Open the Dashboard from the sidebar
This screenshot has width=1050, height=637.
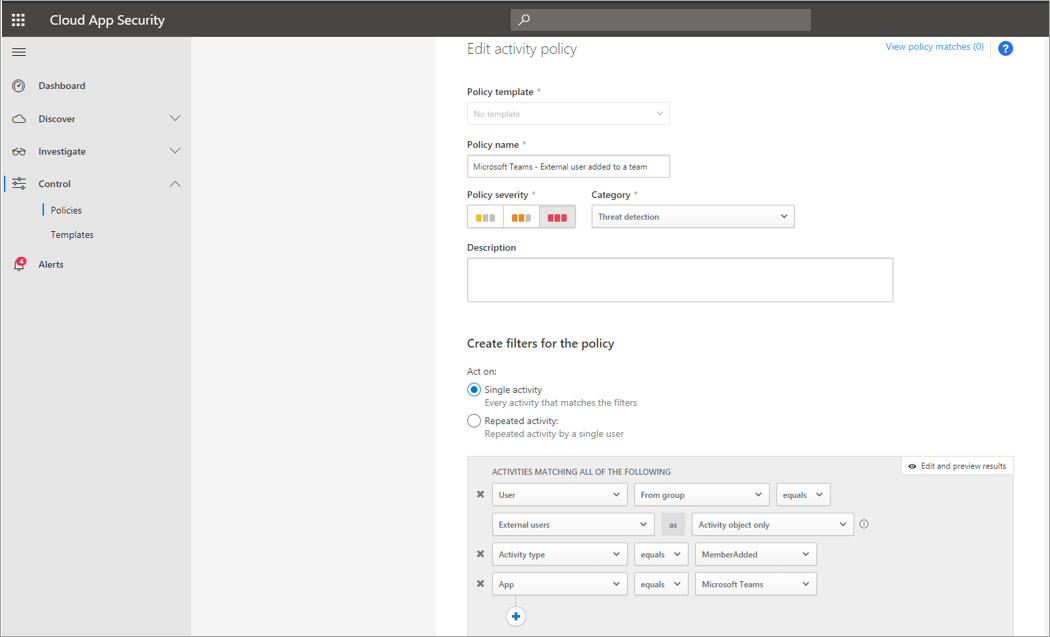coord(60,85)
